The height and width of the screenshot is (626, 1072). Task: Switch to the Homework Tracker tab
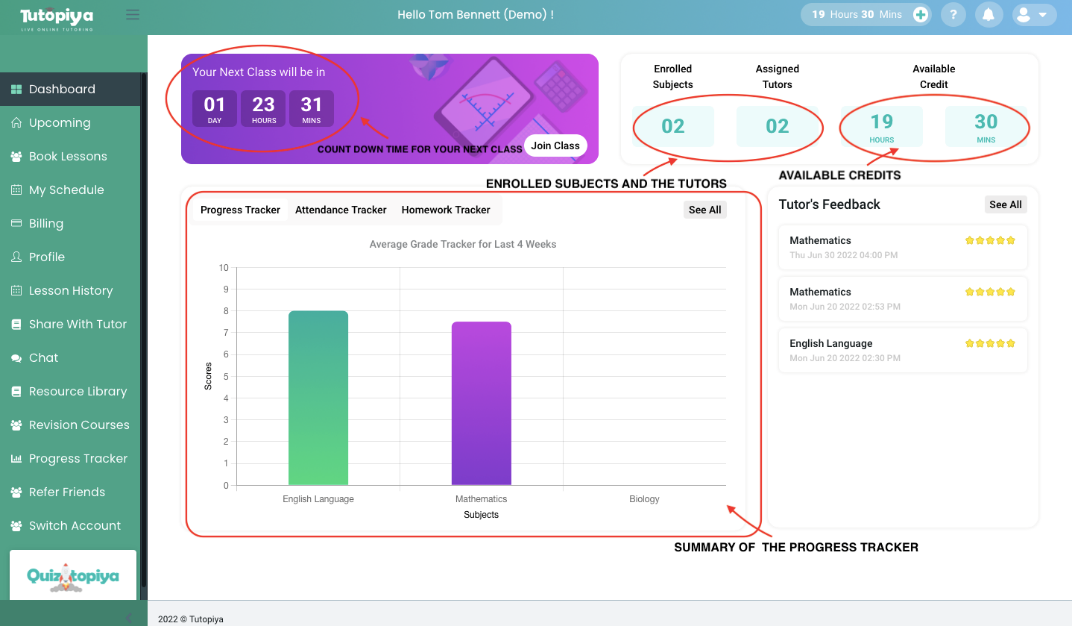coord(446,210)
